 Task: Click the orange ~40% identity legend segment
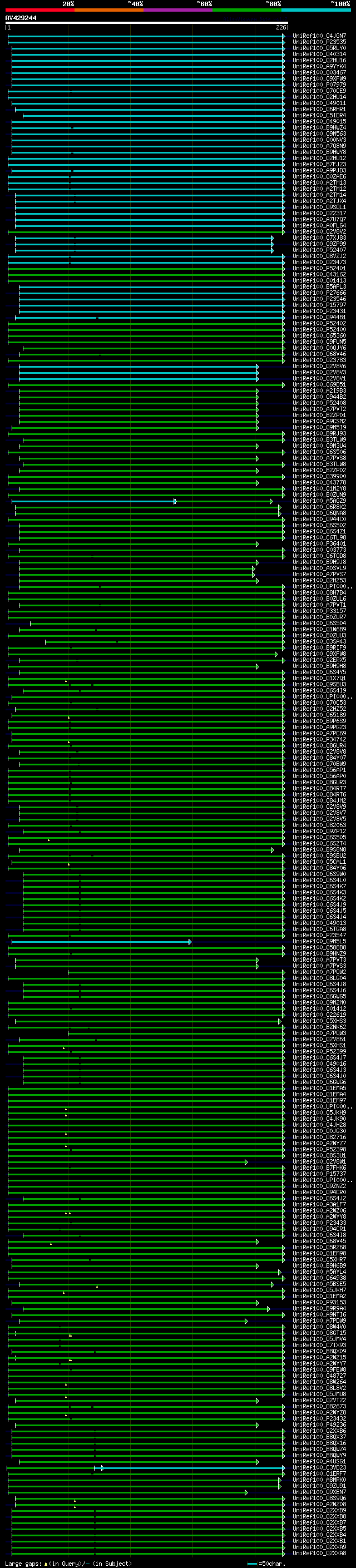[x=109, y=10]
